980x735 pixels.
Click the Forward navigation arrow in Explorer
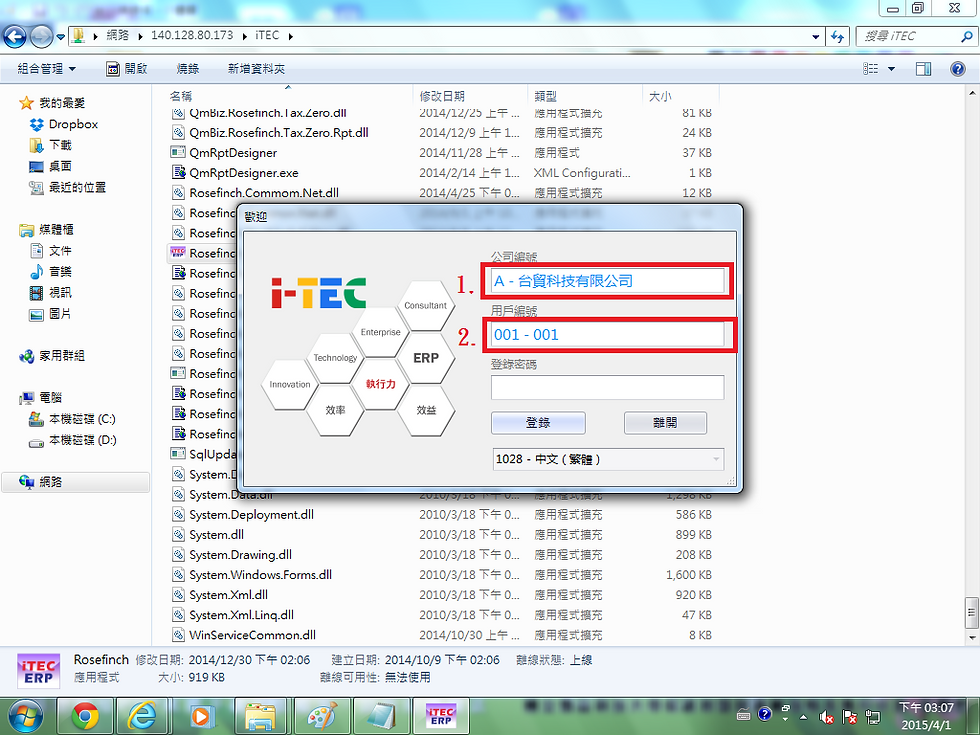pyautogui.click(x=41, y=36)
